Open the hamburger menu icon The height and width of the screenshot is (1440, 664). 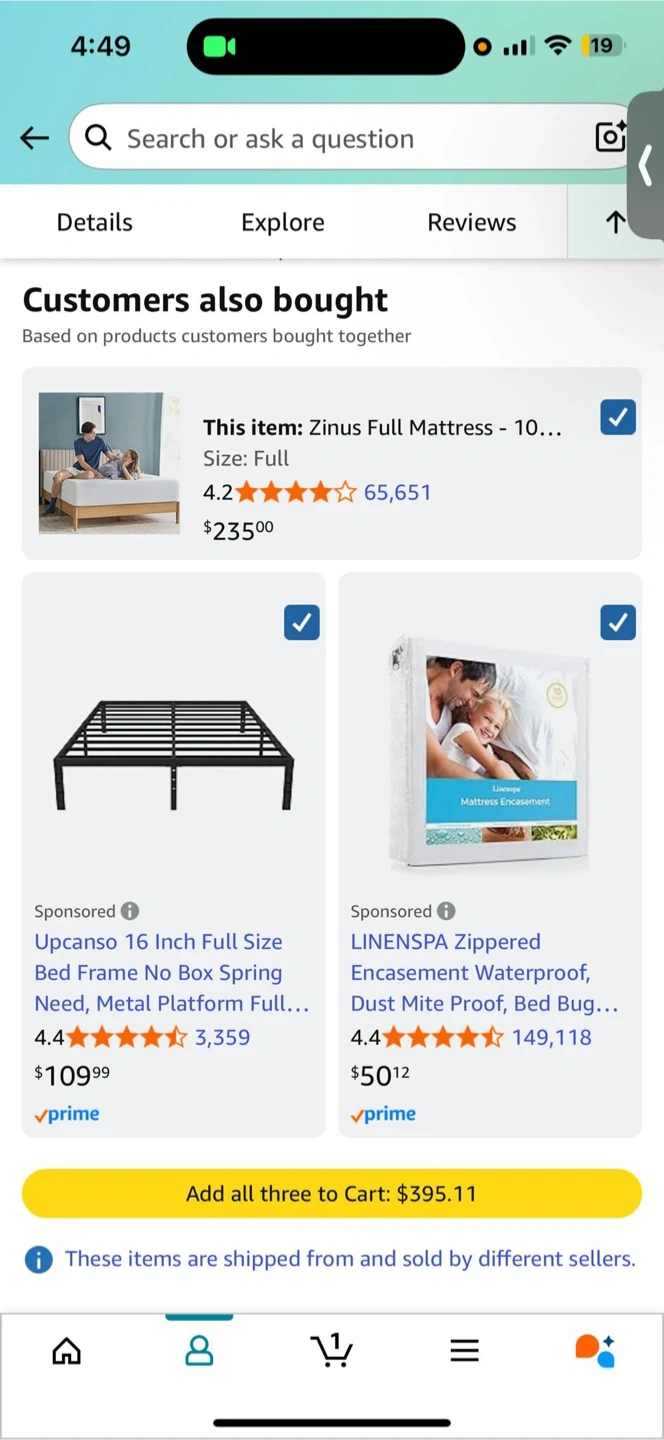click(464, 1351)
